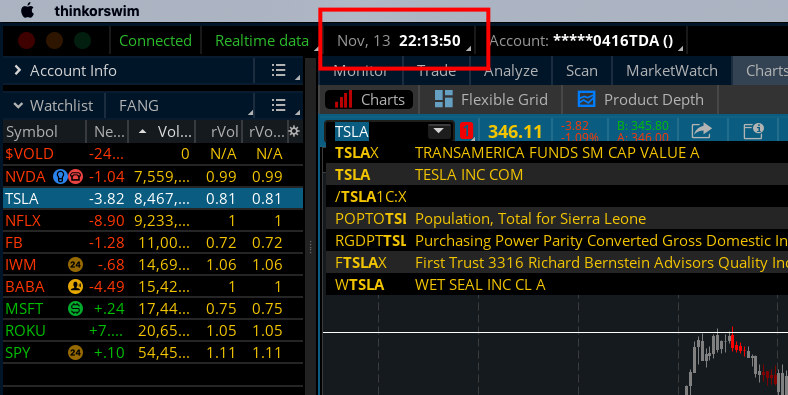The height and width of the screenshot is (395, 788).
Task: Open the Product Depth sub-tab
Action: [640, 100]
